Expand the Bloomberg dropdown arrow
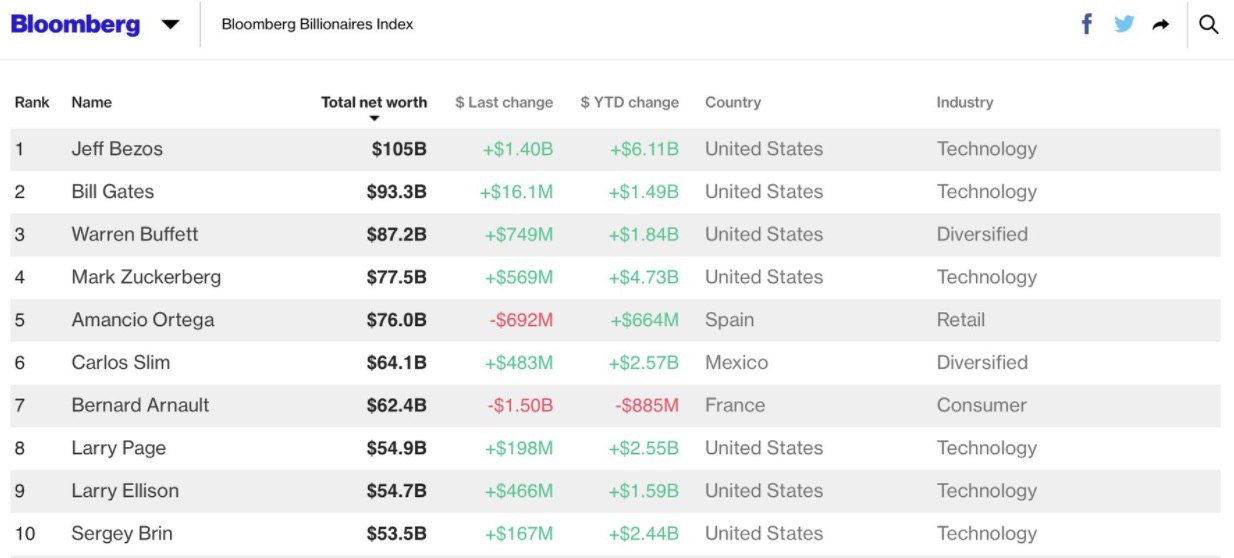Viewport: 1234px width, 558px height. [170, 25]
